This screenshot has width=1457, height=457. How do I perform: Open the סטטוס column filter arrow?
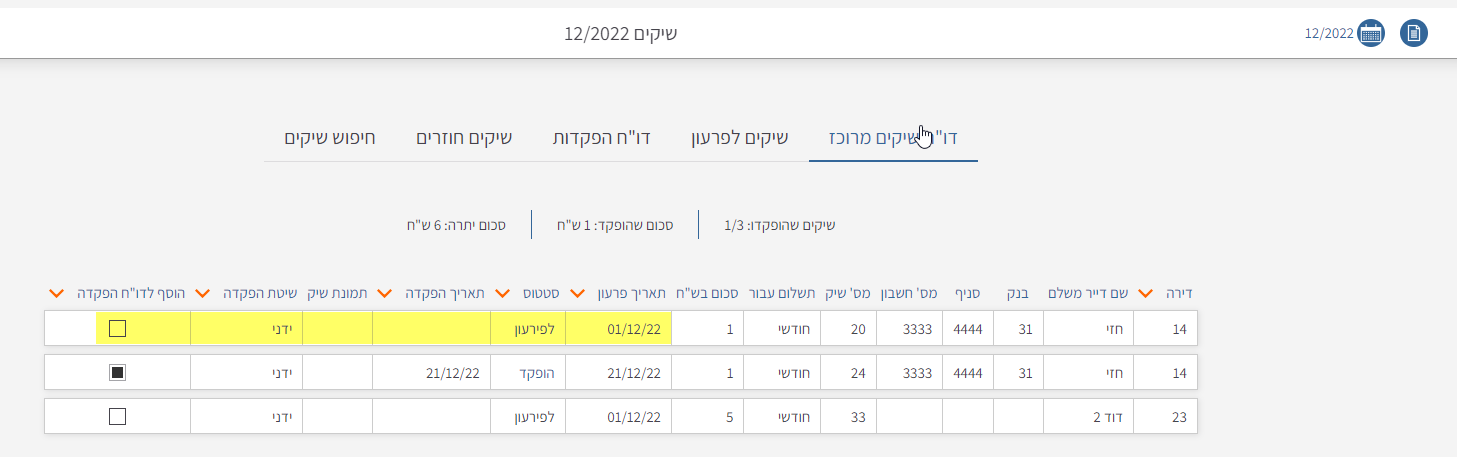[502, 293]
